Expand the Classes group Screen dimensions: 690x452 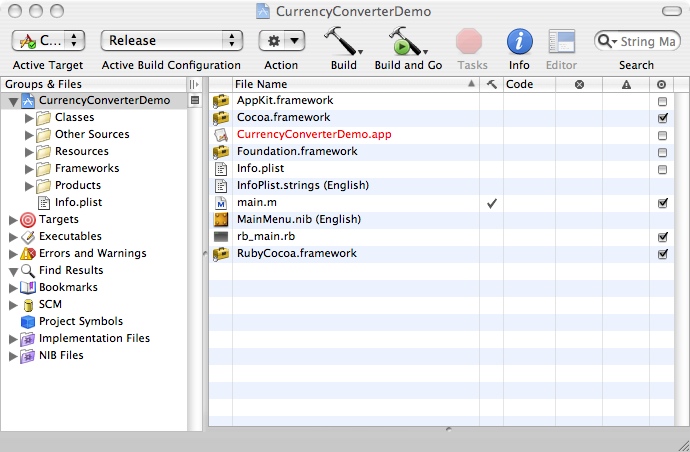(29, 118)
